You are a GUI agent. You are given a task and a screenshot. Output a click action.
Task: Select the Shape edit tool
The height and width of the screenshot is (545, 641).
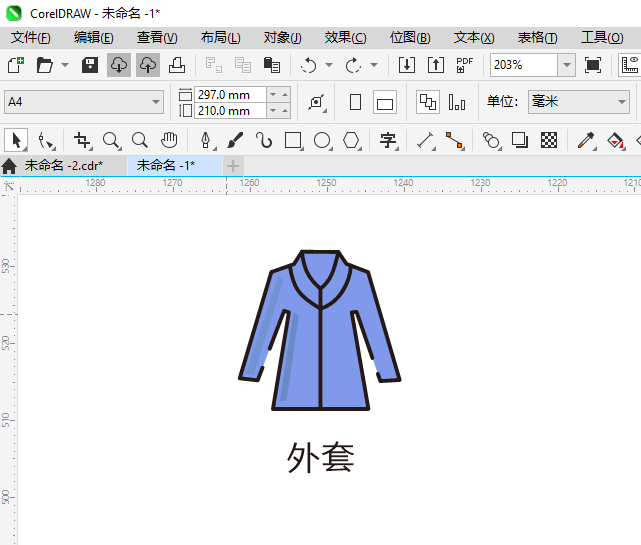click(x=46, y=141)
